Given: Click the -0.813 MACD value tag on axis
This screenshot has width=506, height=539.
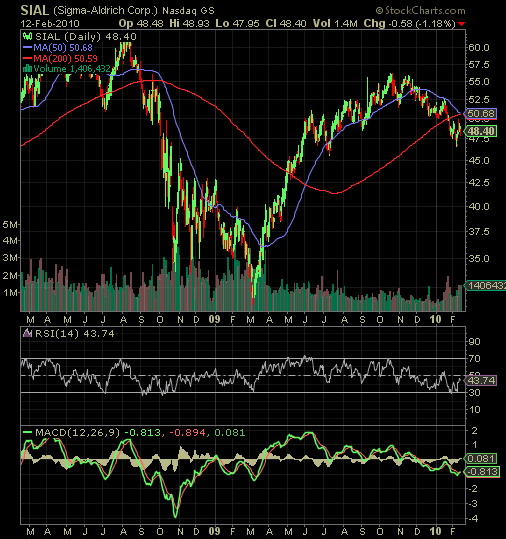Looking at the screenshot, I should [x=481, y=472].
